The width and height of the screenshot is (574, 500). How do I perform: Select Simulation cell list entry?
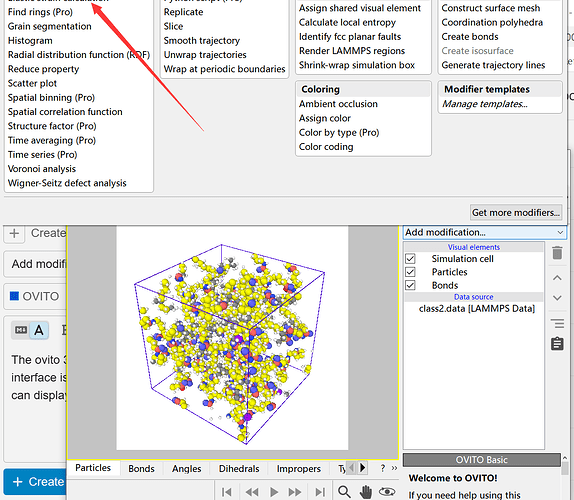(x=462, y=259)
